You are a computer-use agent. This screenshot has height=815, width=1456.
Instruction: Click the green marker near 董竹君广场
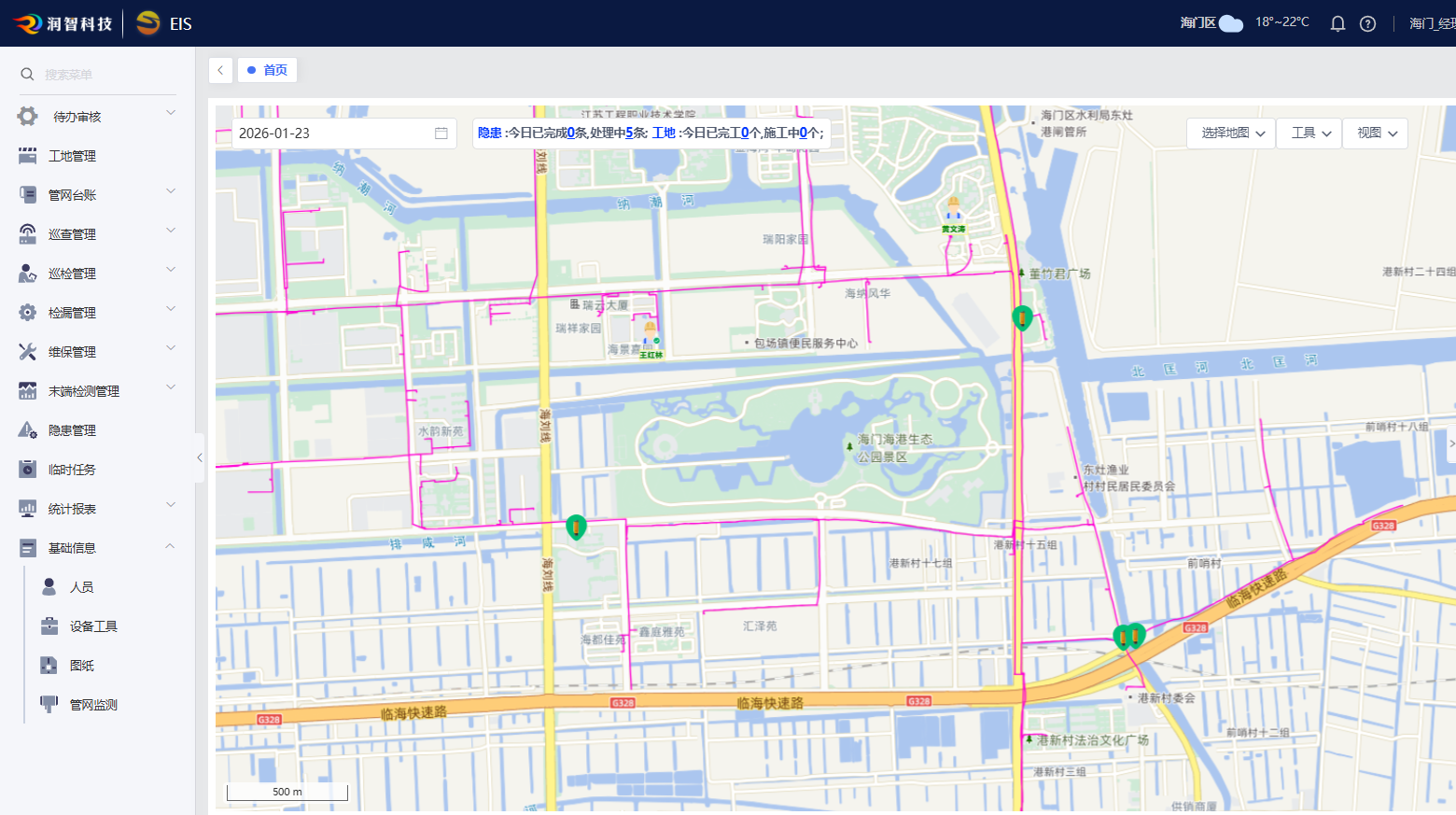coord(1022,317)
